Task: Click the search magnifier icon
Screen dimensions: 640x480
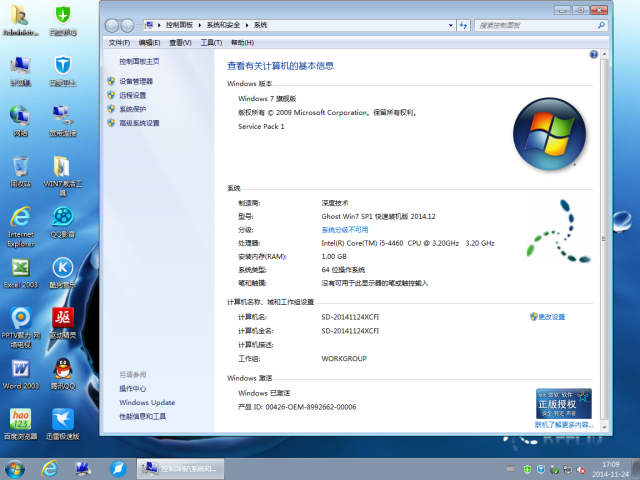Action: [601, 25]
